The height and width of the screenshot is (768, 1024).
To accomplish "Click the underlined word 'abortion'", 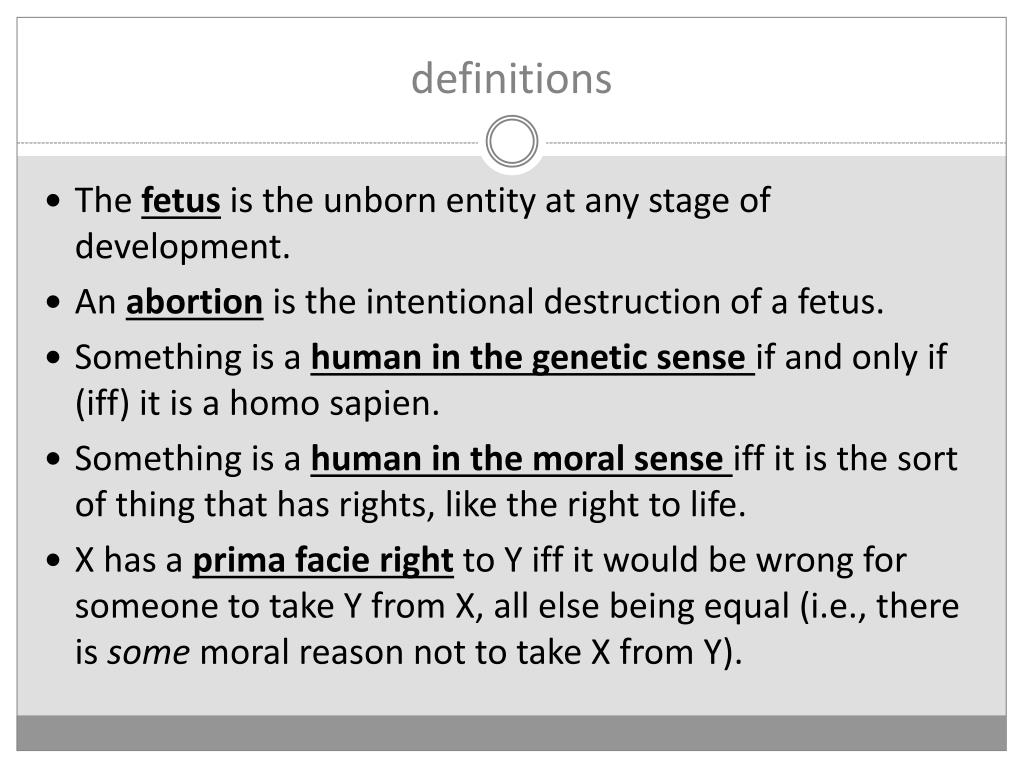I will [x=195, y=302].
